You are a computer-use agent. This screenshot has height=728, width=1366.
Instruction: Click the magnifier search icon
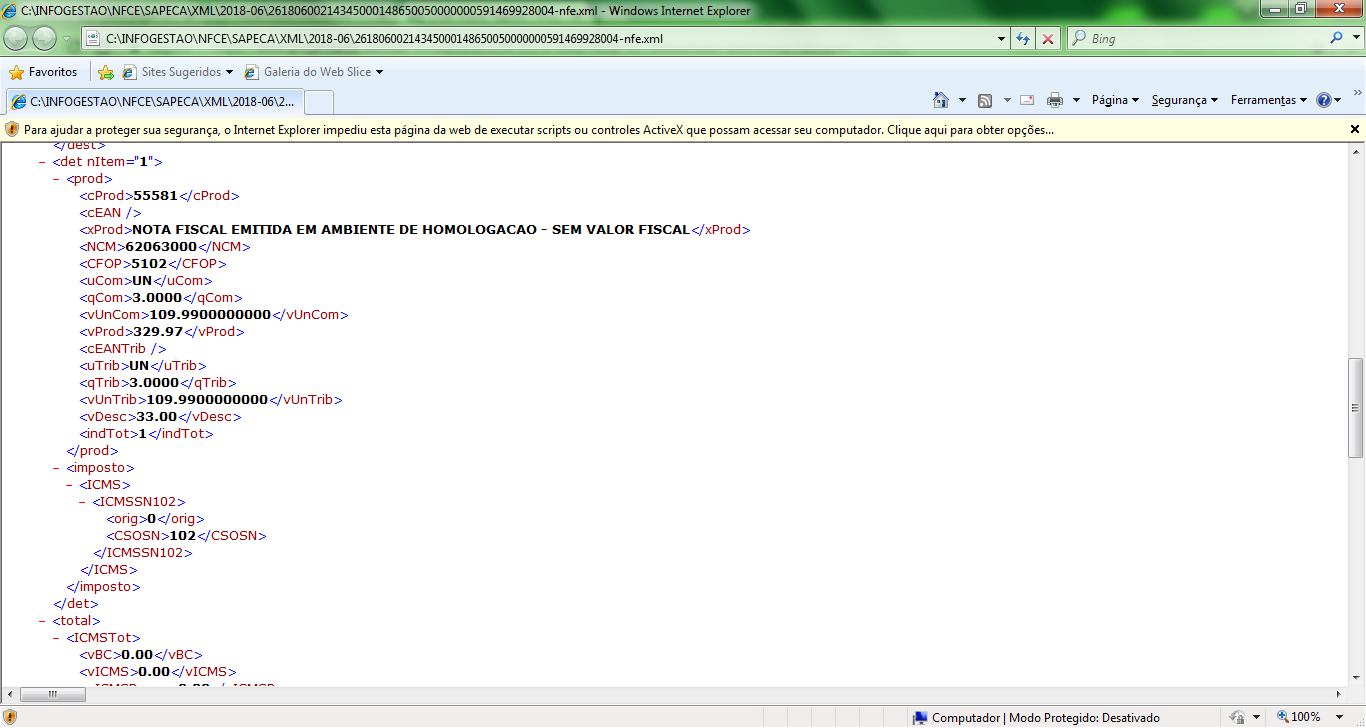(1337, 38)
